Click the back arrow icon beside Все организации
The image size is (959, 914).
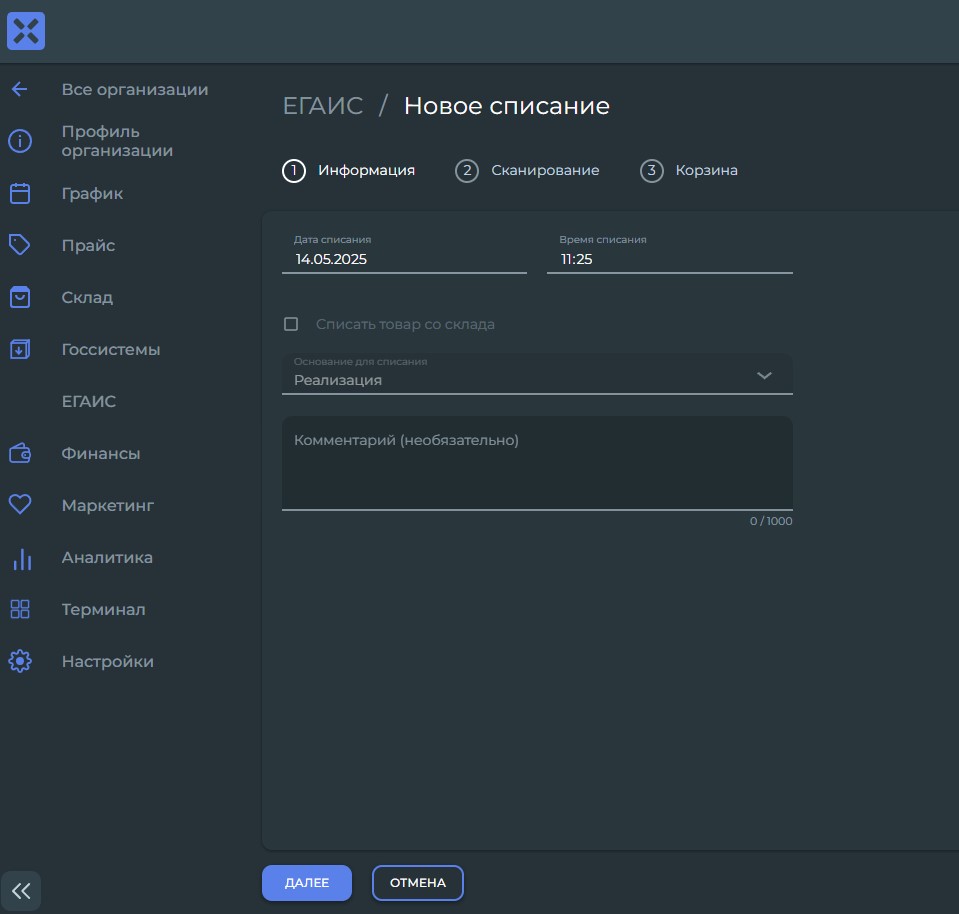(20, 89)
